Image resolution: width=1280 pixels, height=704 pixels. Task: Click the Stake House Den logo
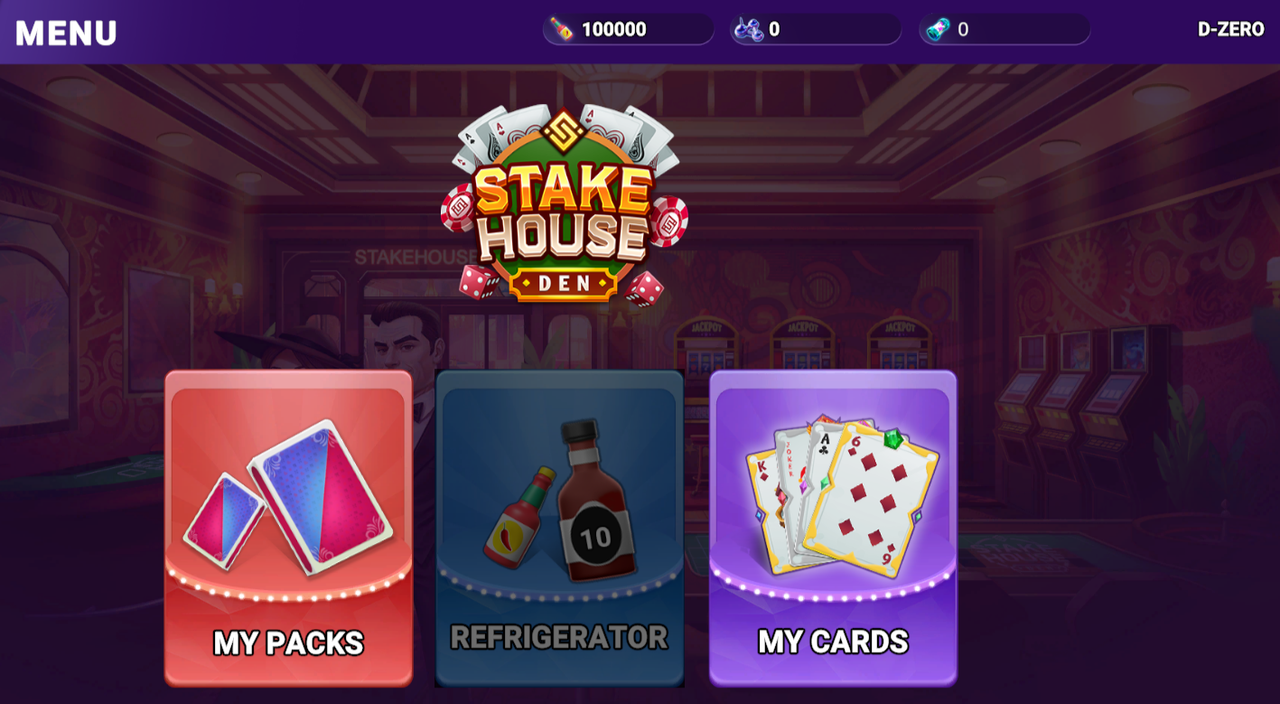tap(564, 203)
